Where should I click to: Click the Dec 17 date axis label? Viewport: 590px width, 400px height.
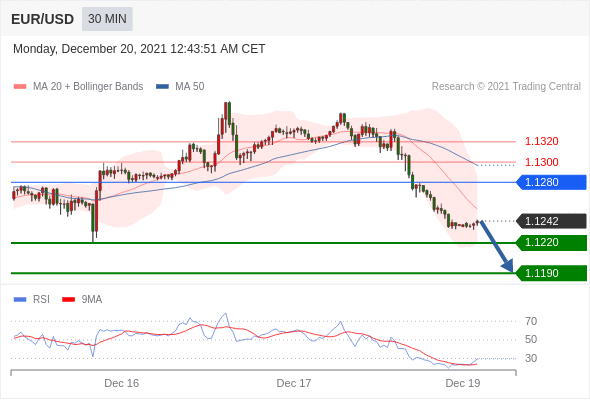click(x=293, y=383)
